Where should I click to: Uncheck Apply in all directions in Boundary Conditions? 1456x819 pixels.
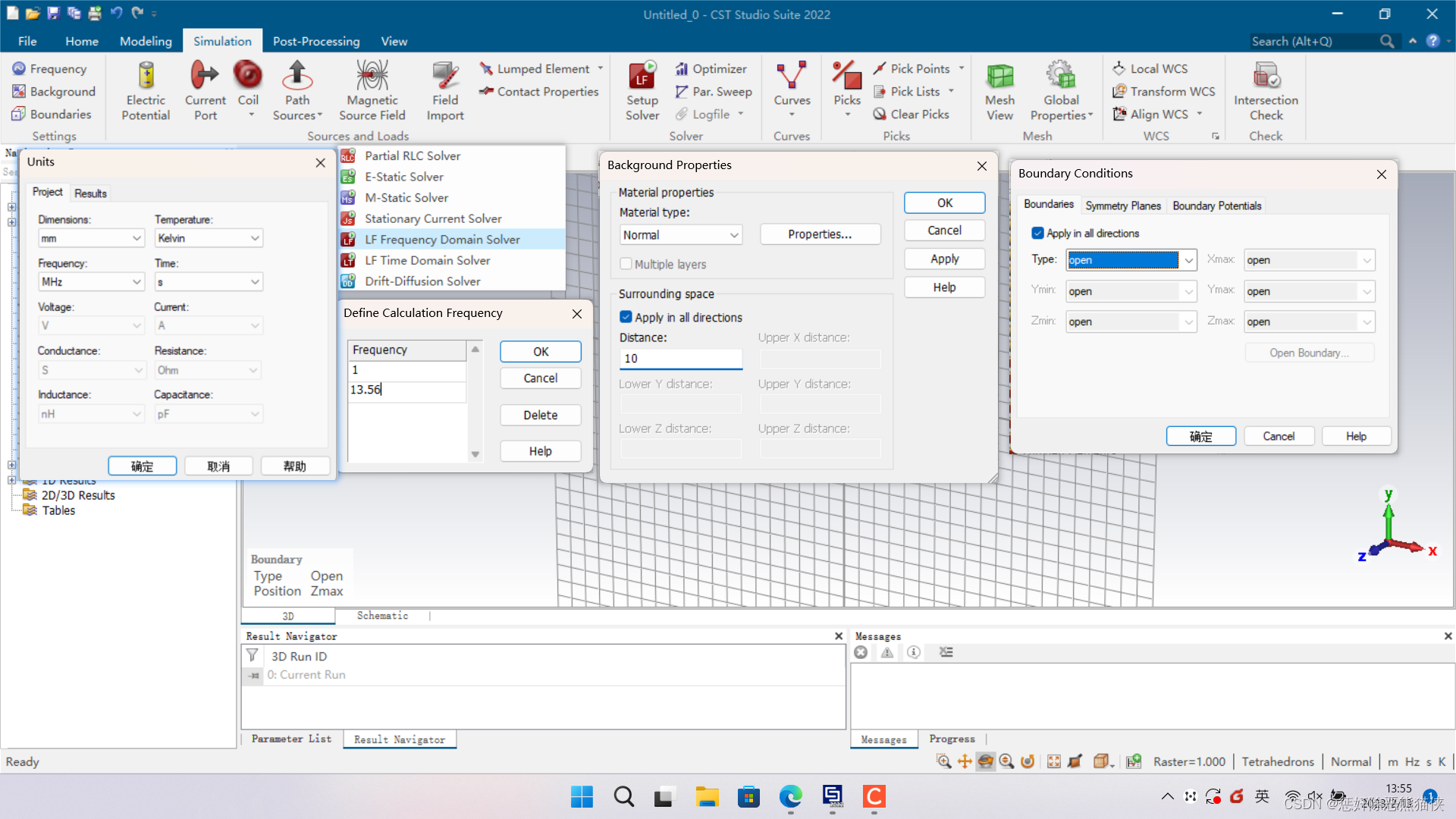tap(1037, 234)
